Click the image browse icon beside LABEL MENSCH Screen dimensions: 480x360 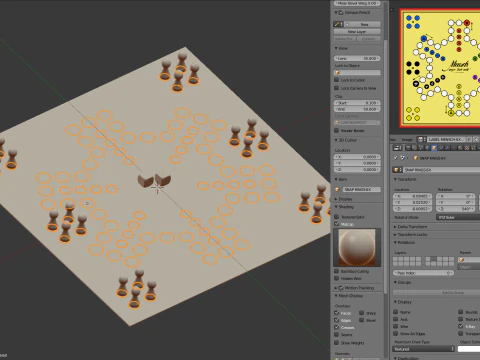click(x=422, y=139)
